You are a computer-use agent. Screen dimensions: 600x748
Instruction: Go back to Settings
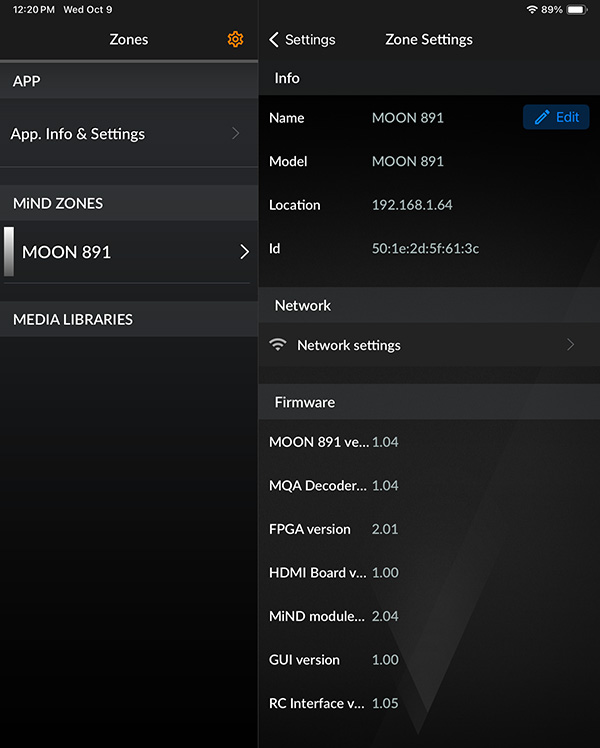tap(302, 40)
